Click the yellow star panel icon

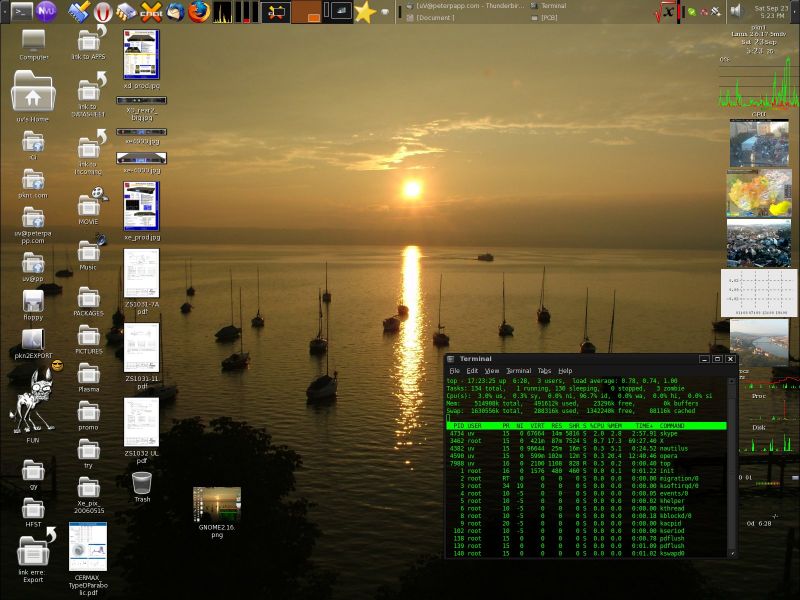coord(365,12)
